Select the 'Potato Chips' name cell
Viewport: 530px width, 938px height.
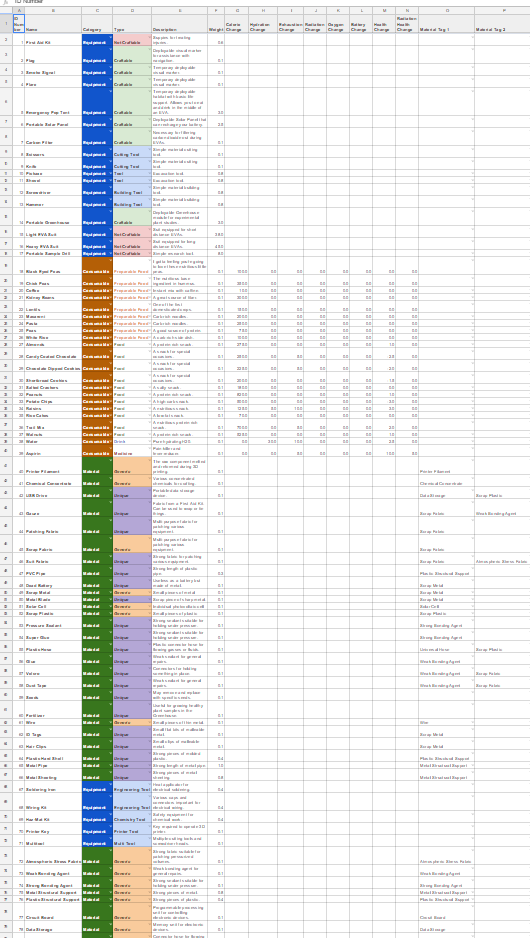[x=52, y=401]
